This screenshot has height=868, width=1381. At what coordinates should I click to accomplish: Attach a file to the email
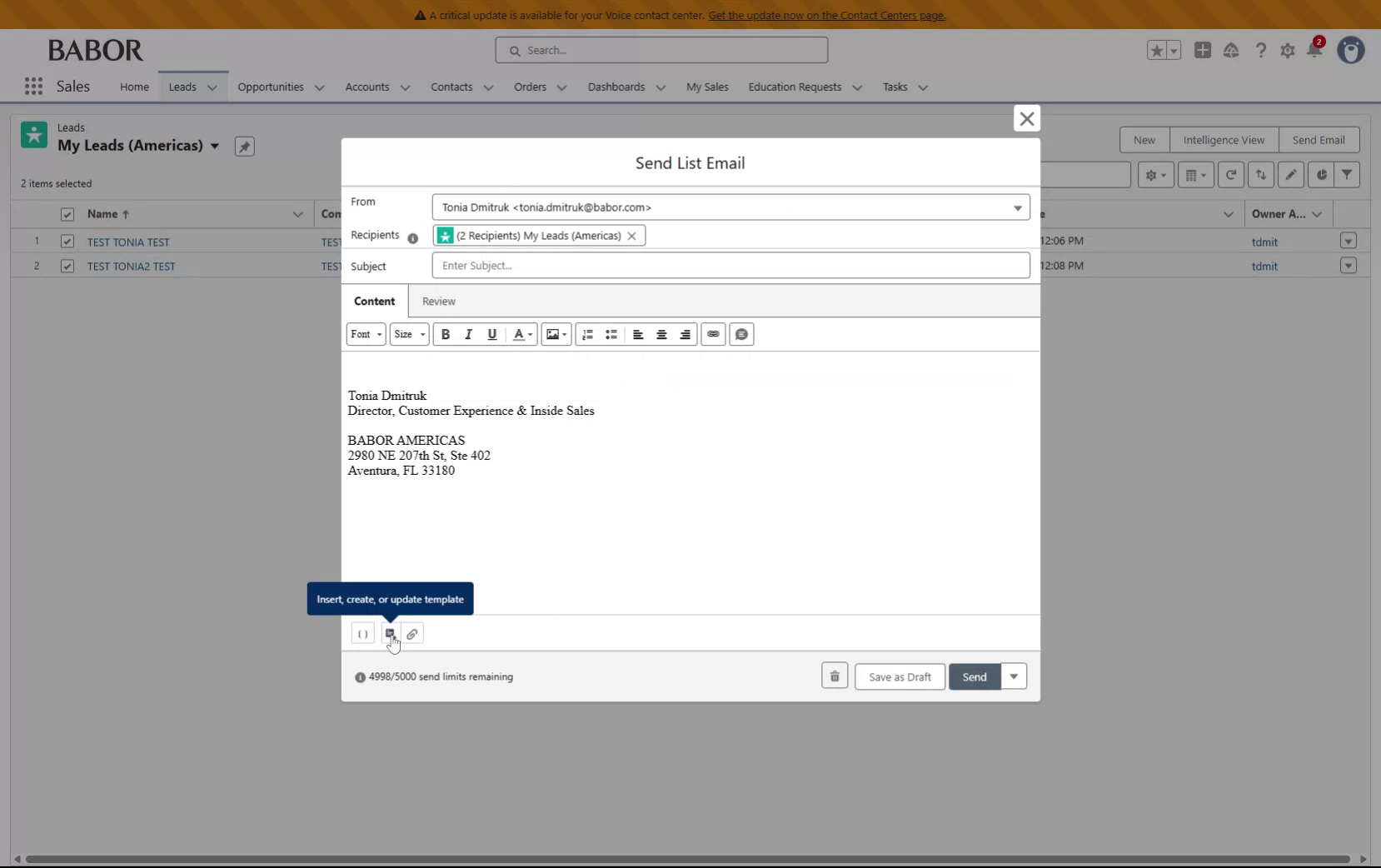413,633
